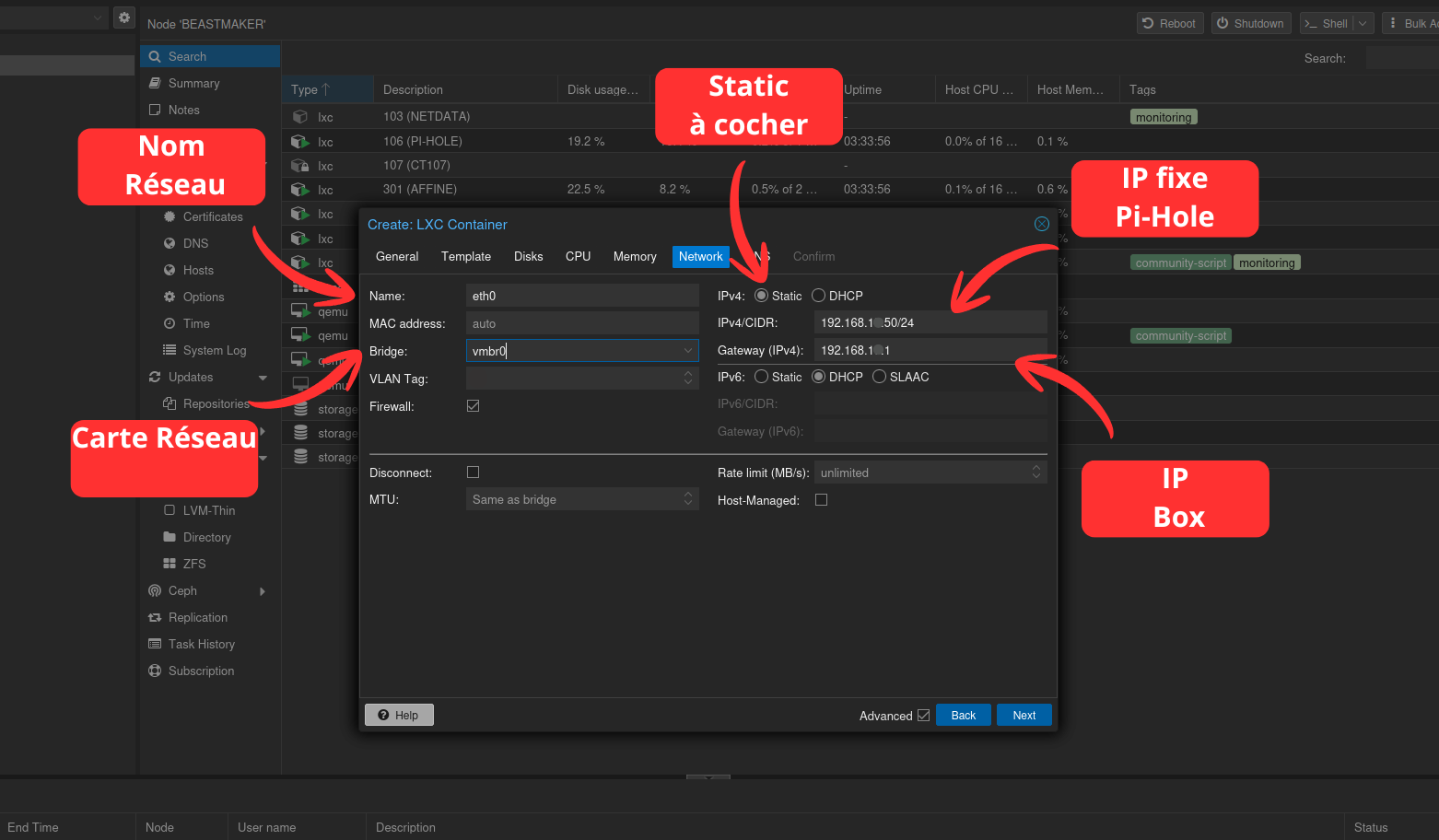Viewport: 1439px width, 840px height.
Task: Click the Name field containing eth0
Action: [x=582, y=296]
